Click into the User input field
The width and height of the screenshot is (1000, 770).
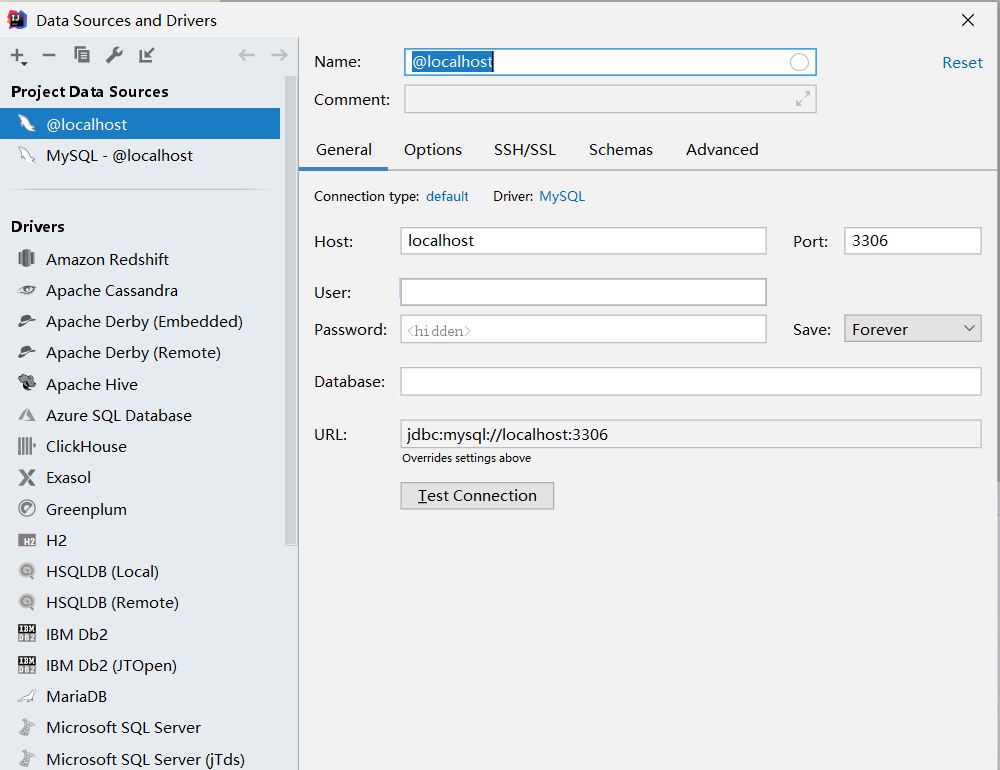click(583, 292)
